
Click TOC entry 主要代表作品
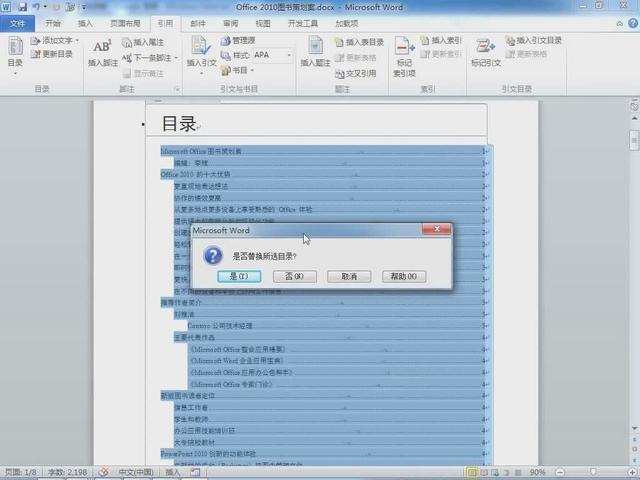point(194,338)
